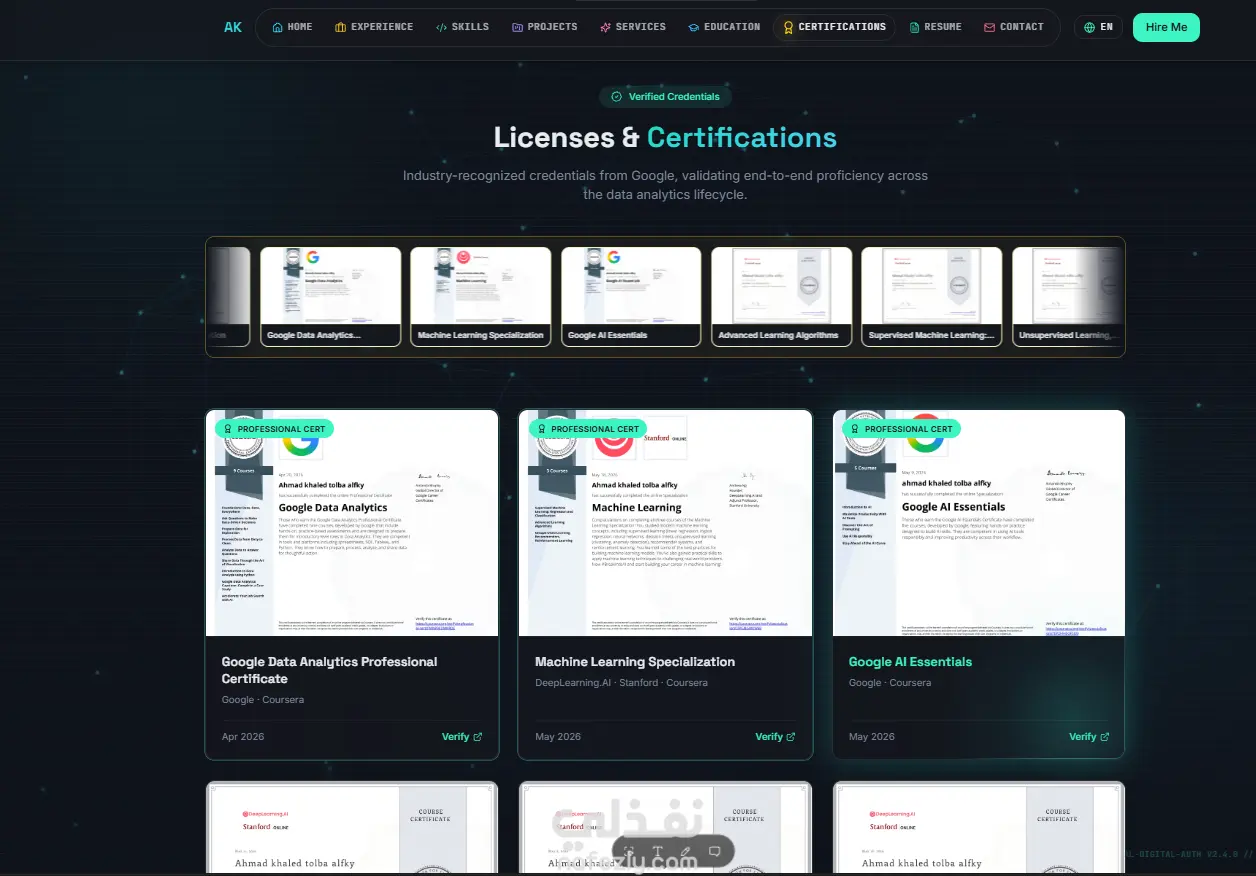Viewport: 1256px width, 876px height.
Task: Jump to the Skills section
Action: coord(462,27)
